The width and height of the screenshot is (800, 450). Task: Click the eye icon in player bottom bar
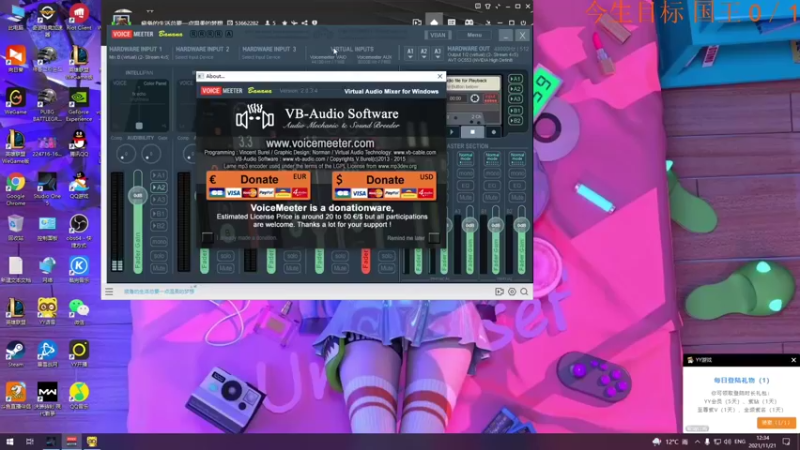coord(512,292)
